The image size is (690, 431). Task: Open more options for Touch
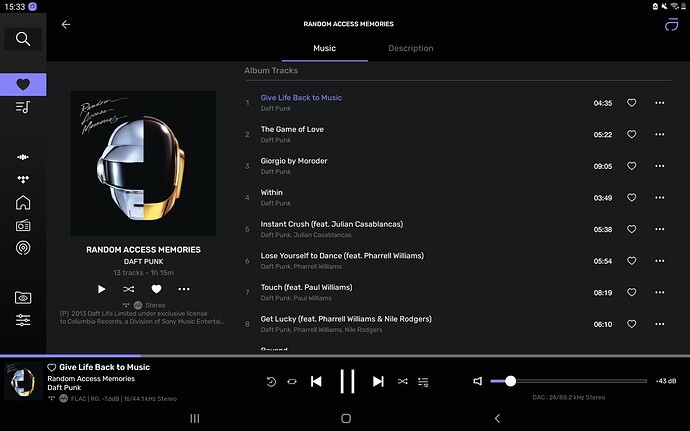pyautogui.click(x=659, y=292)
